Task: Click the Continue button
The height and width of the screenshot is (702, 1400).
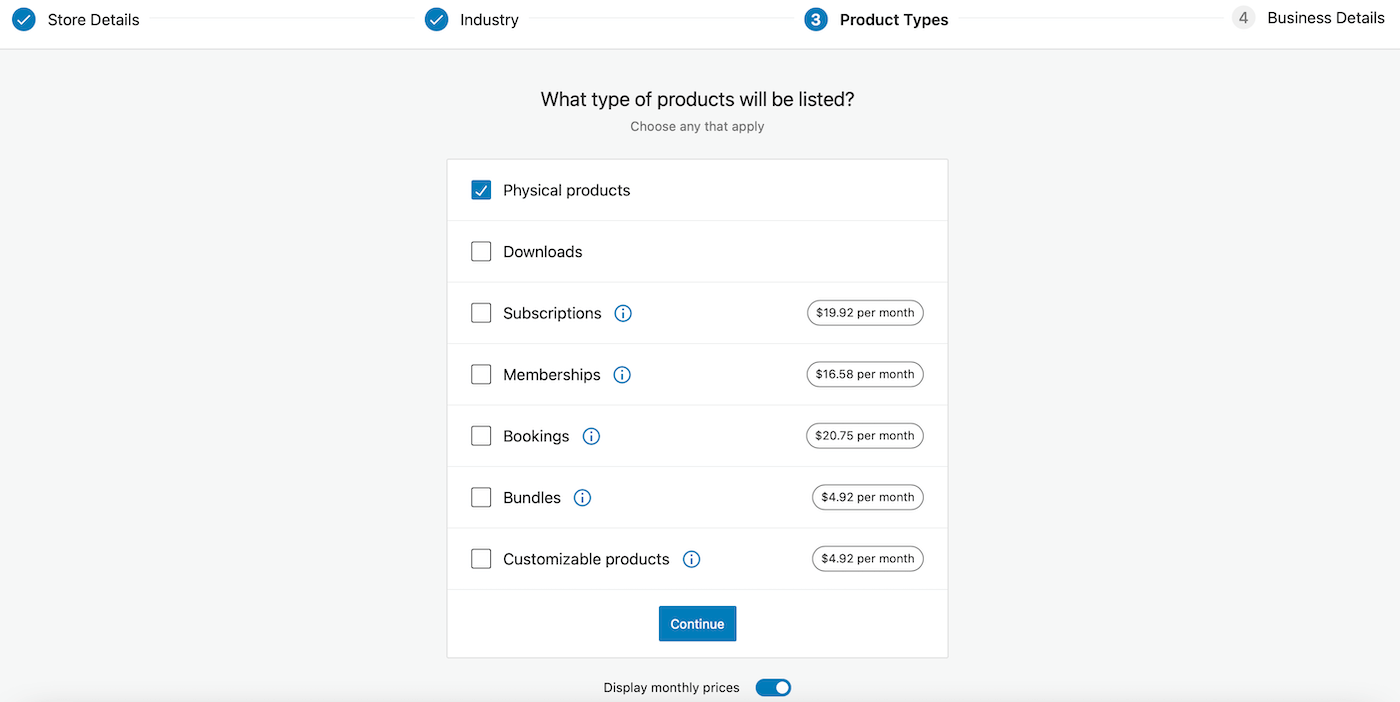Action: click(x=697, y=623)
